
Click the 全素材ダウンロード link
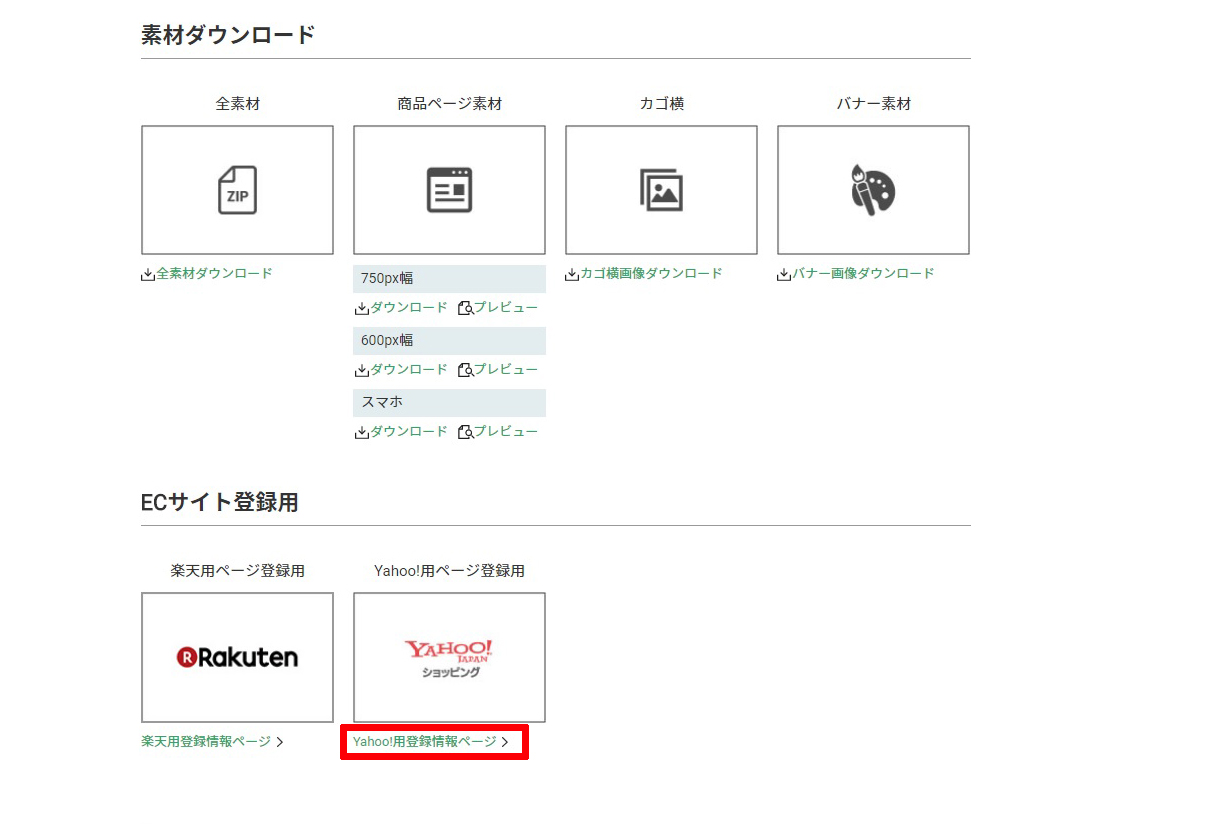coord(207,273)
